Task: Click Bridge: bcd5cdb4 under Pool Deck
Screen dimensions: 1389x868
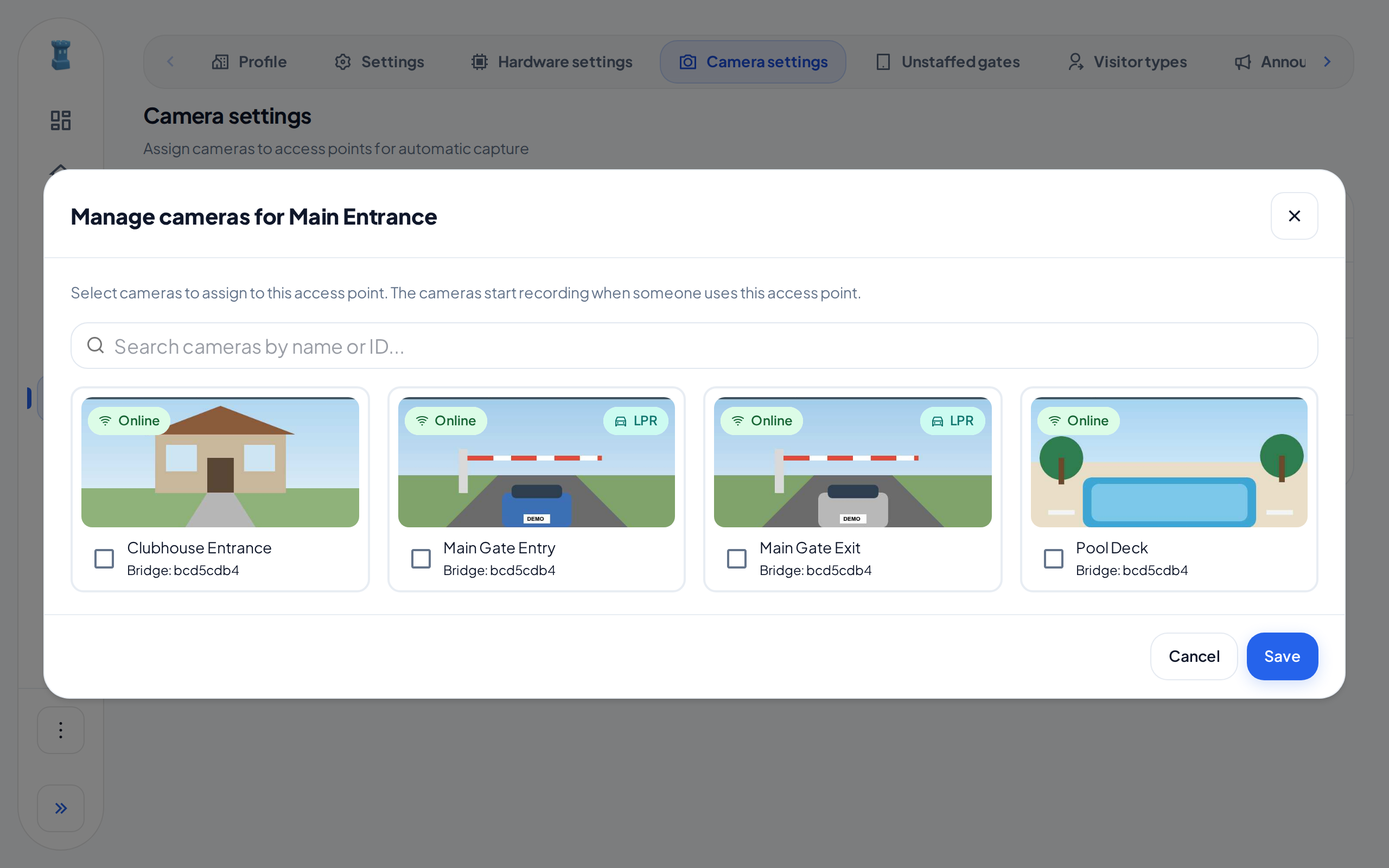Action: [1132, 570]
